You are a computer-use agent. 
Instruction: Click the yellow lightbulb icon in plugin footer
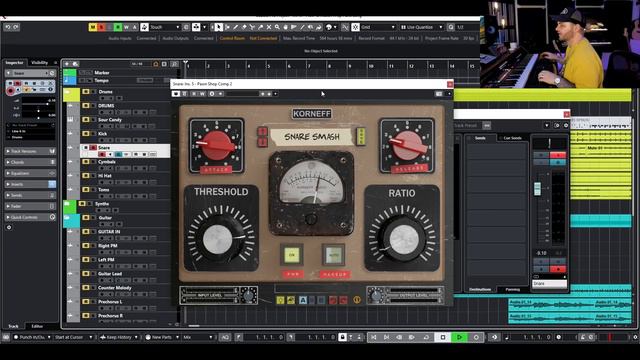(x=280, y=300)
